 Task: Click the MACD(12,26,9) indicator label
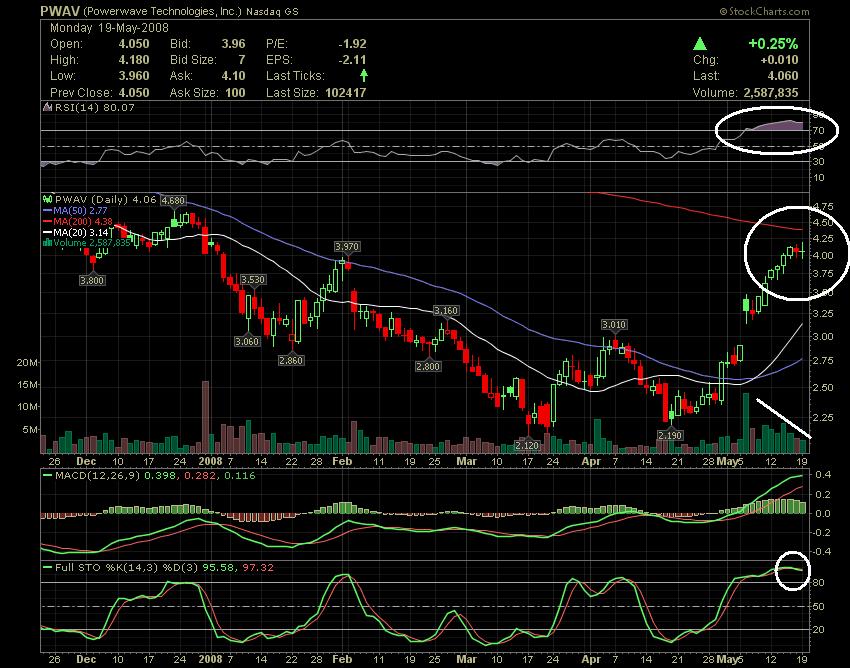coord(98,476)
